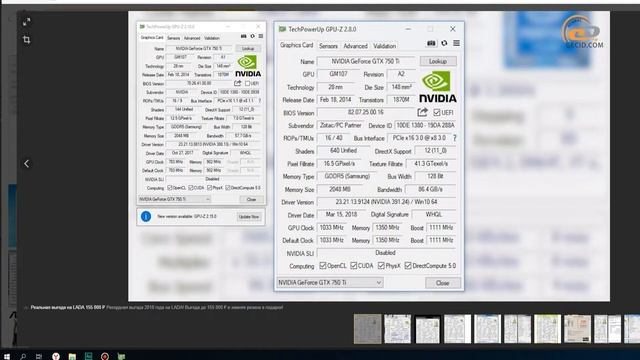Click the screenshot camera icon in GPU-Z 2.8.0
Screen dimensions: 640x360
[431, 43]
